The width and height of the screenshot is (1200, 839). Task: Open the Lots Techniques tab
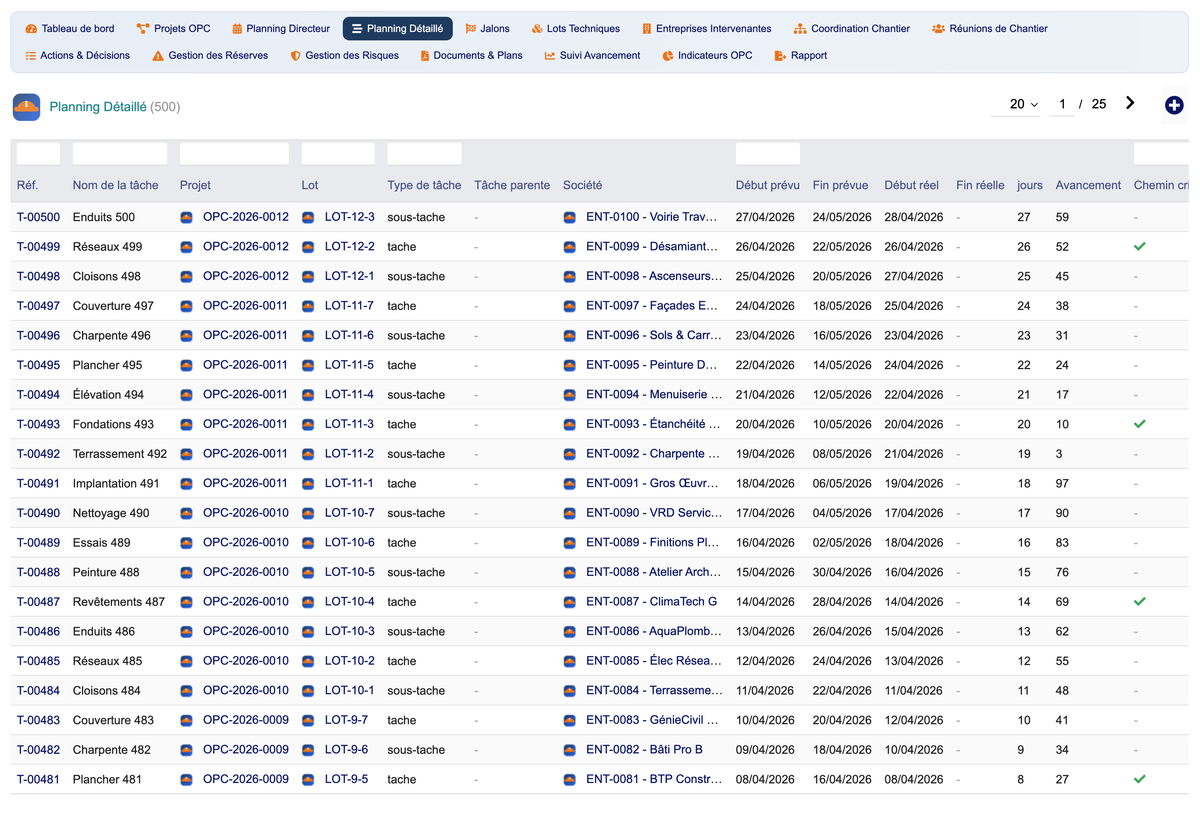pyautogui.click(x=576, y=29)
